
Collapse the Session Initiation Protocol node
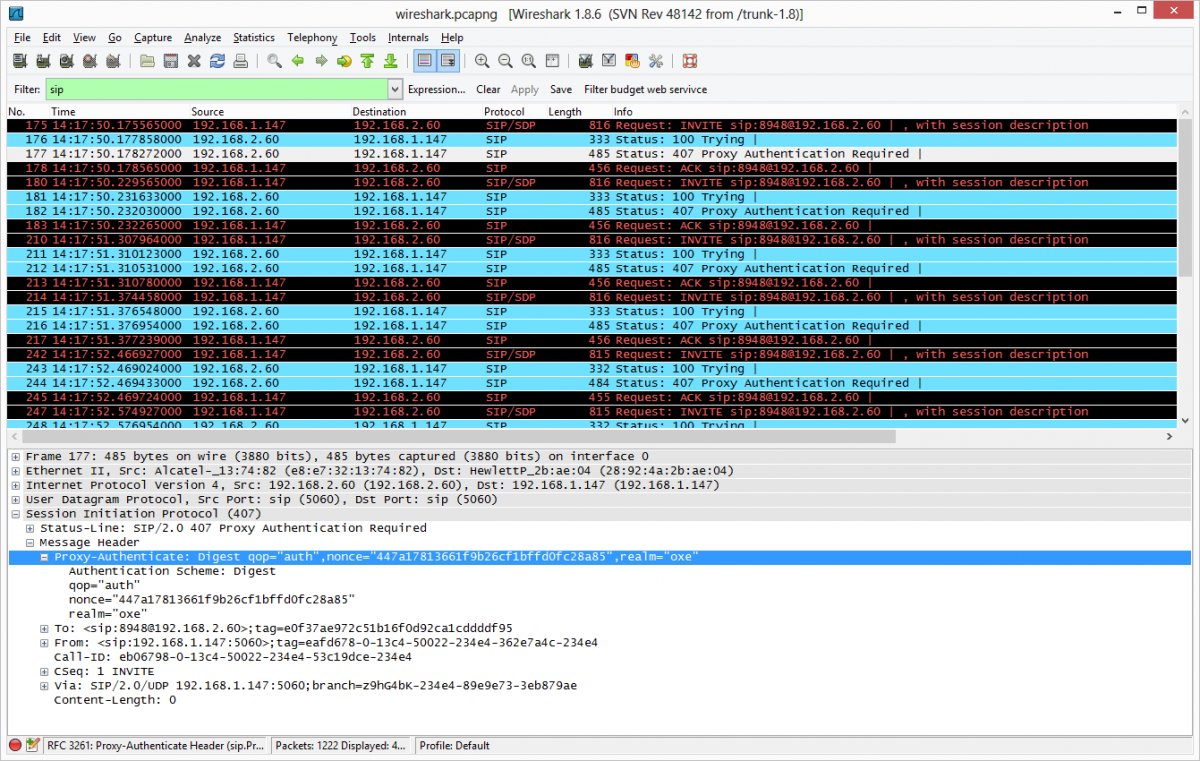point(17,514)
